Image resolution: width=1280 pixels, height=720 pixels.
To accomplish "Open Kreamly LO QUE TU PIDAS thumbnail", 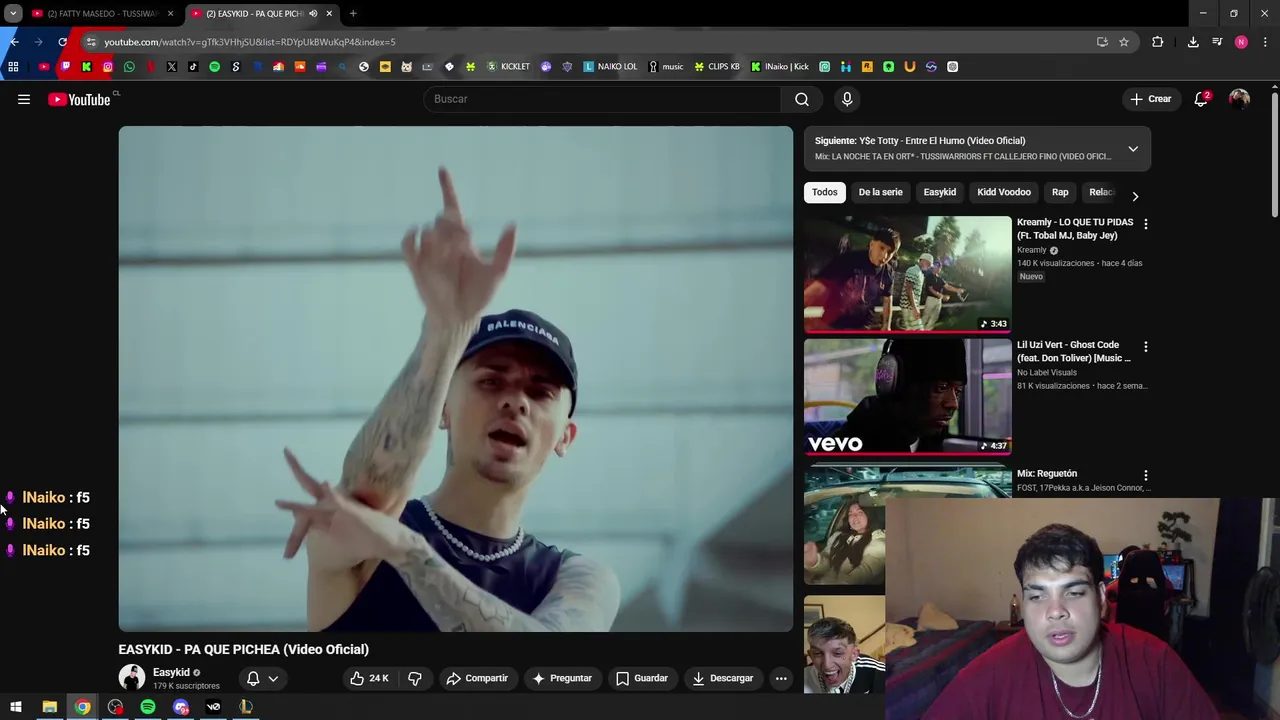I will [x=908, y=274].
